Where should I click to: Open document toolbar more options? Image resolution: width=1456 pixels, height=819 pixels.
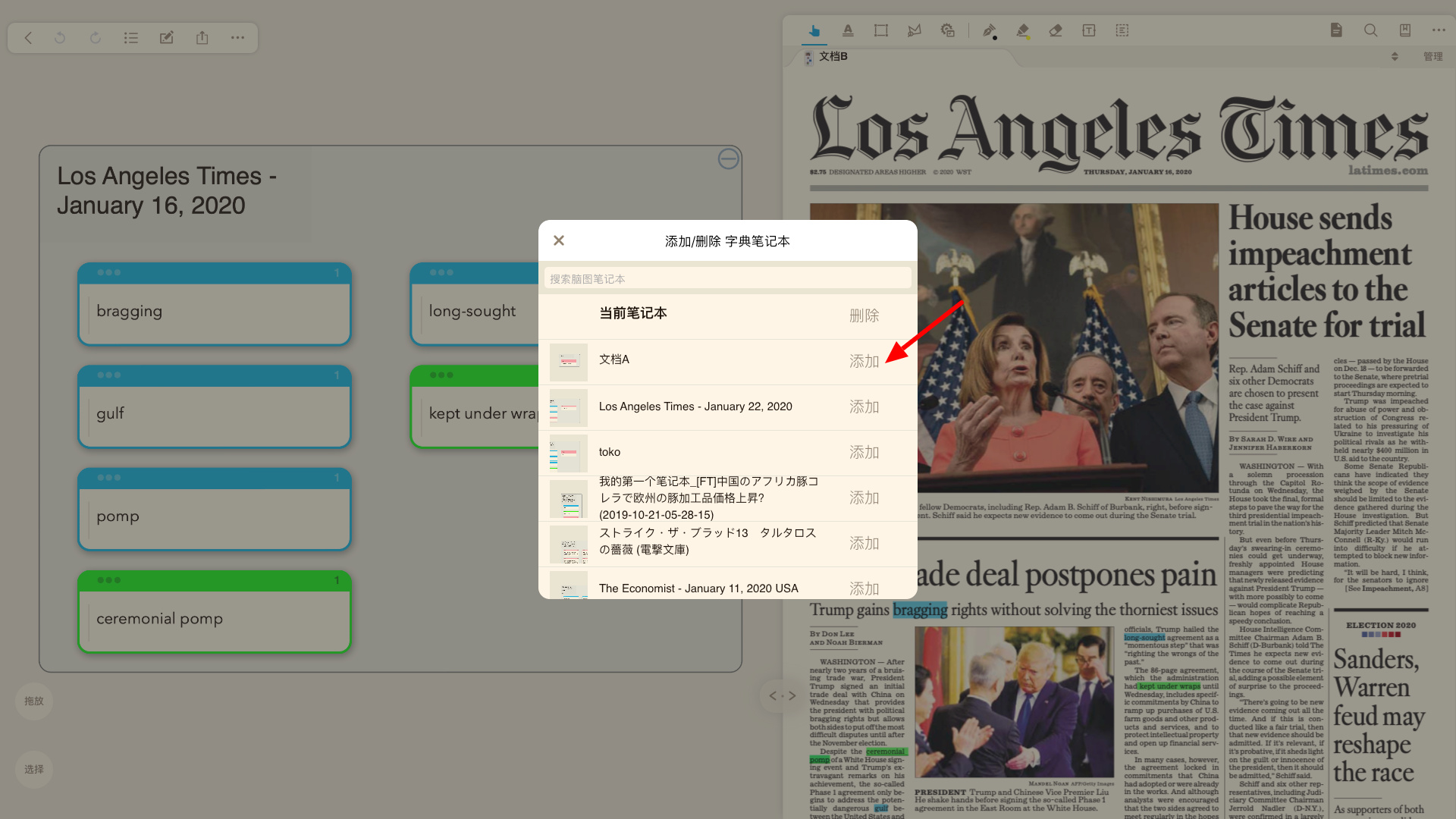click(x=1439, y=30)
